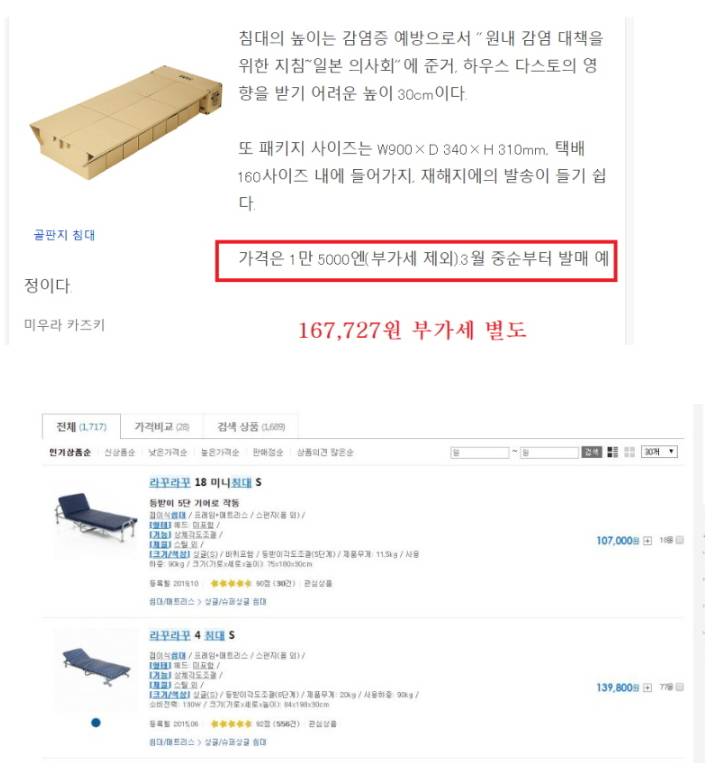Viewport: 713px width, 769px height.
Task: Open 라꾸라꾸 4 침대 S product title
Action: pos(192,635)
